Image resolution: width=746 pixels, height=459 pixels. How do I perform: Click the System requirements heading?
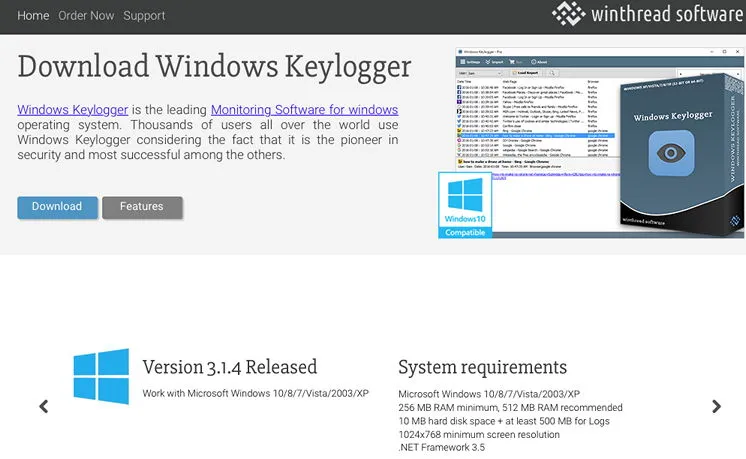click(x=482, y=367)
